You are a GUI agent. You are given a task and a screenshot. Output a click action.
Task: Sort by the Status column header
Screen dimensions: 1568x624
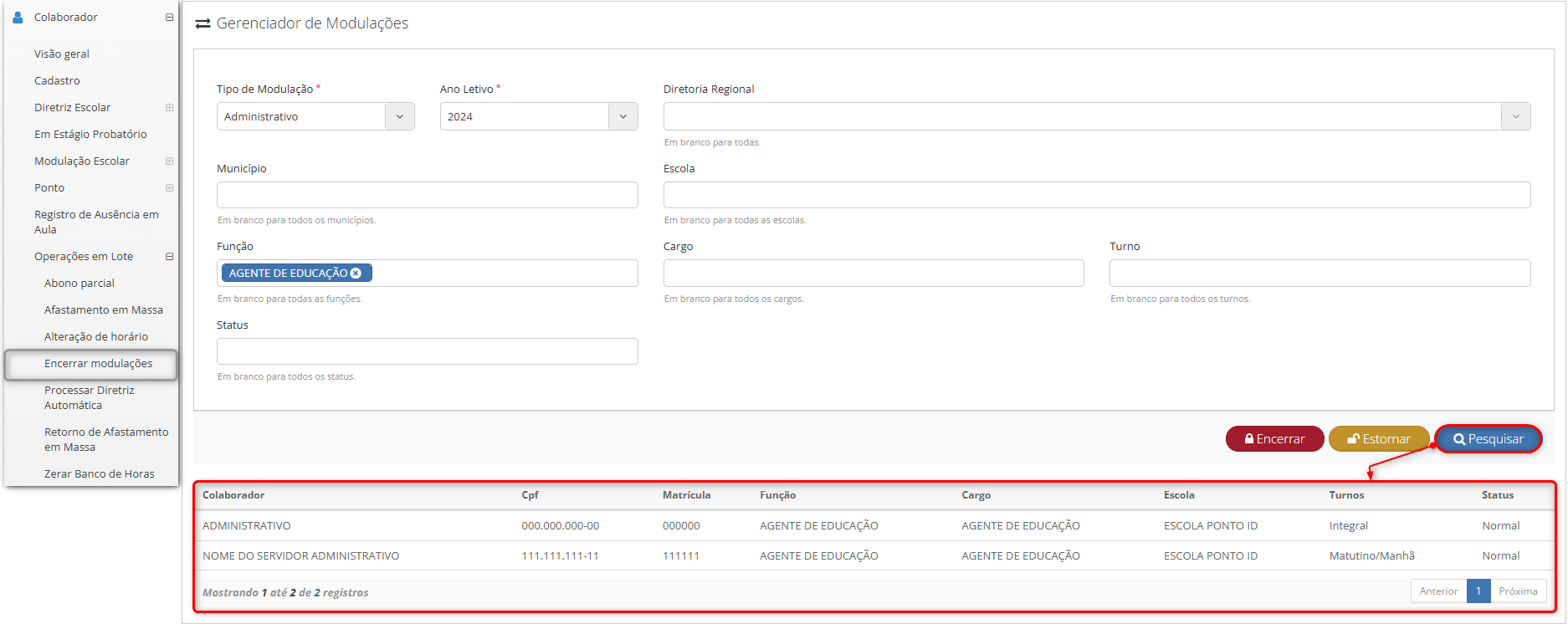(1497, 495)
